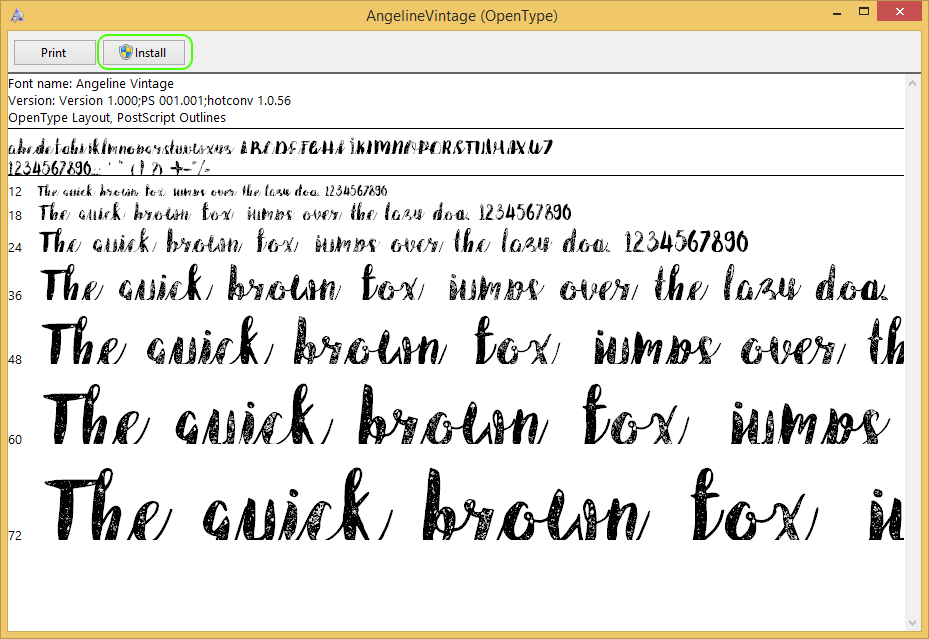Maximize the AngelineVintage font window
Screen dimensions: 929x639
tap(864, 12)
